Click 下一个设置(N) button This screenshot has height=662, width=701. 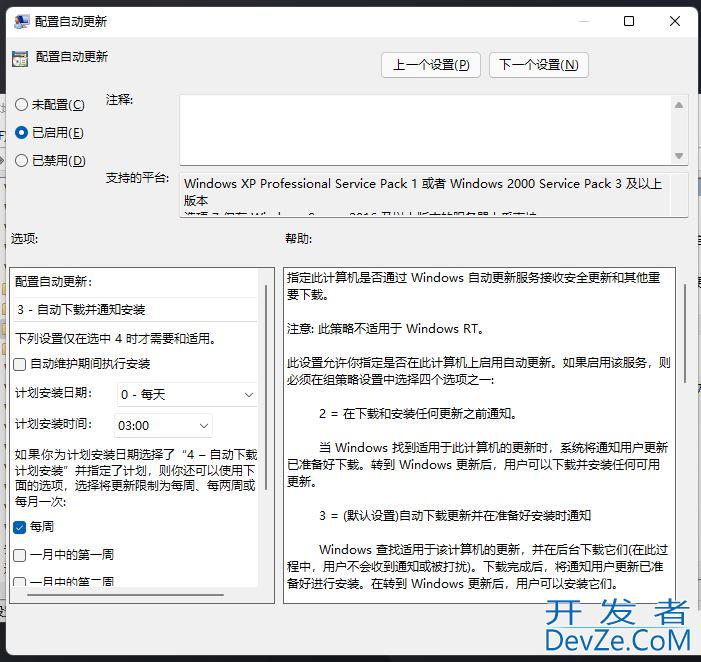539,65
